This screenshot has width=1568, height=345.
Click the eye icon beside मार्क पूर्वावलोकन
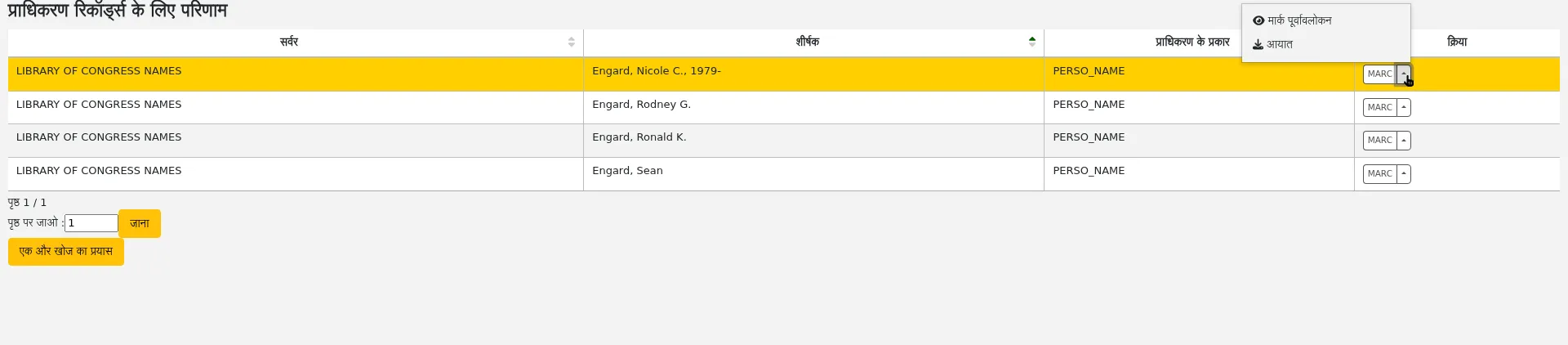[x=1258, y=20]
